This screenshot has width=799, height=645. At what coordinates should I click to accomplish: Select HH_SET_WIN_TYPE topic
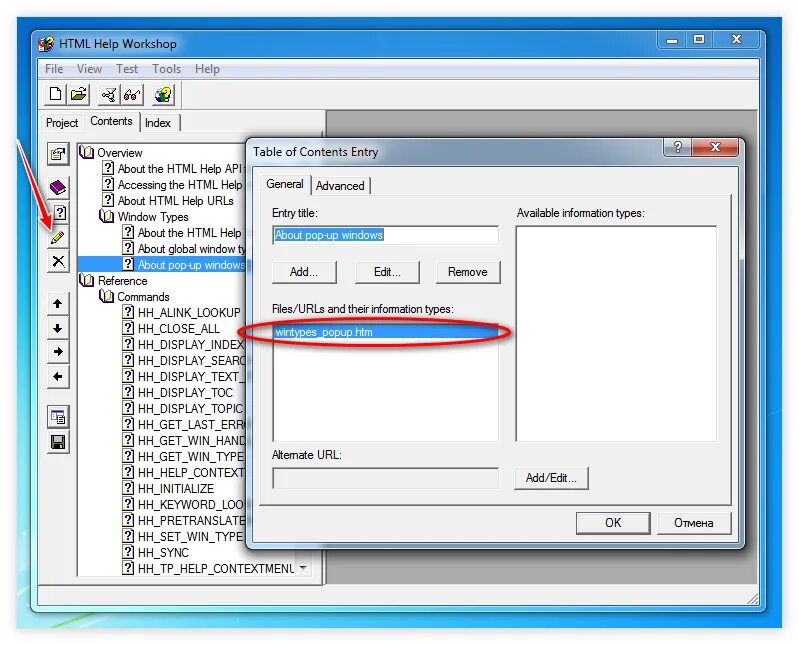(x=190, y=536)
